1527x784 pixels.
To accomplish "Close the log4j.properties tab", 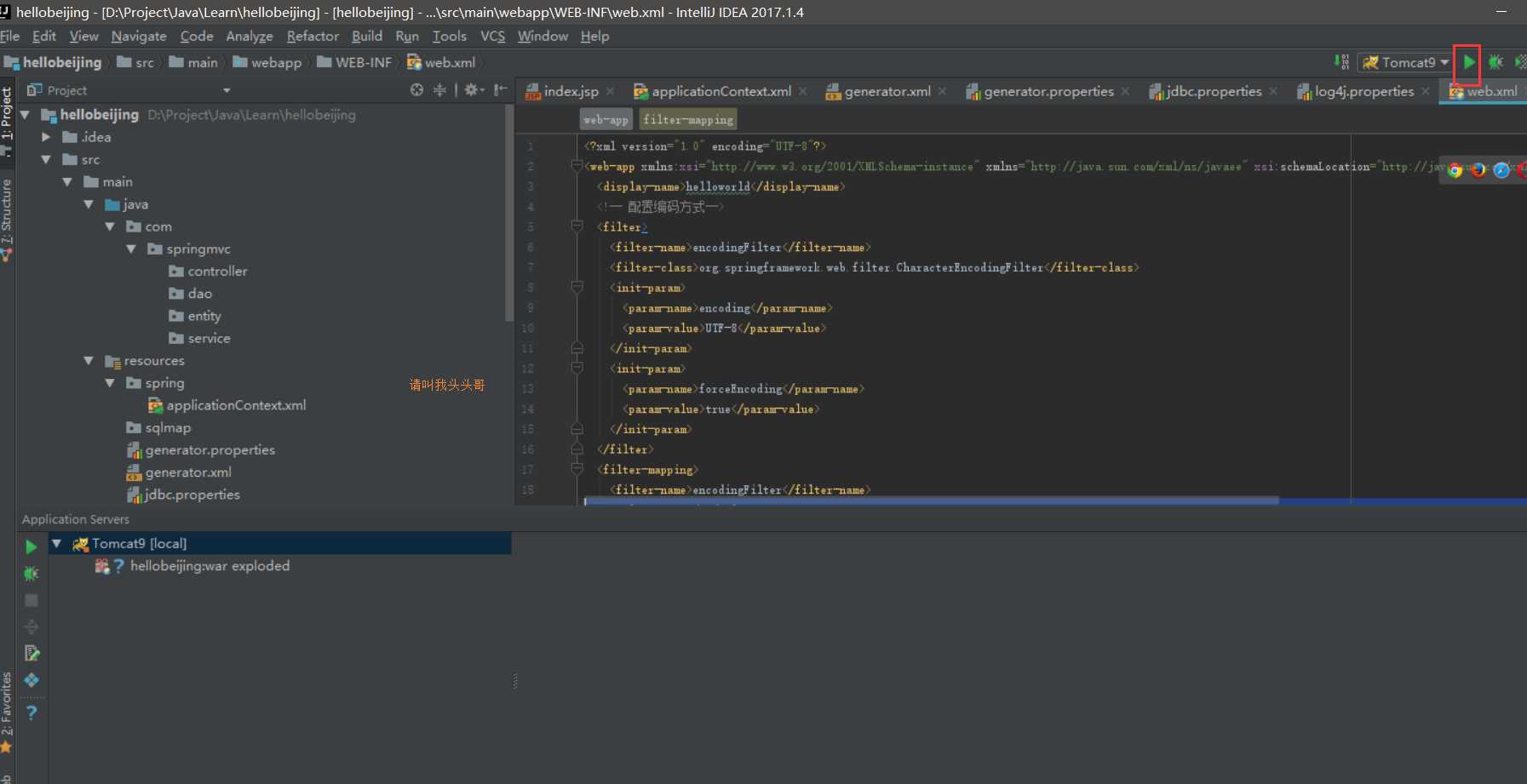I will [x=1426, y=91].
